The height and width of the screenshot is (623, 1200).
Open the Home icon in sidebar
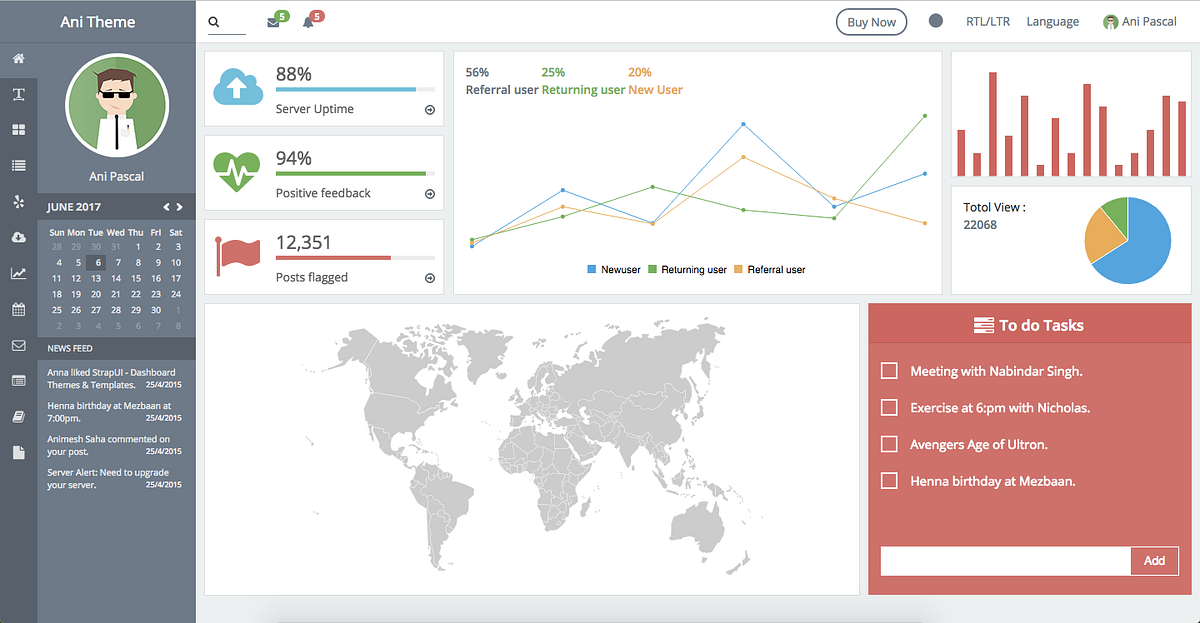click(17, 59)
